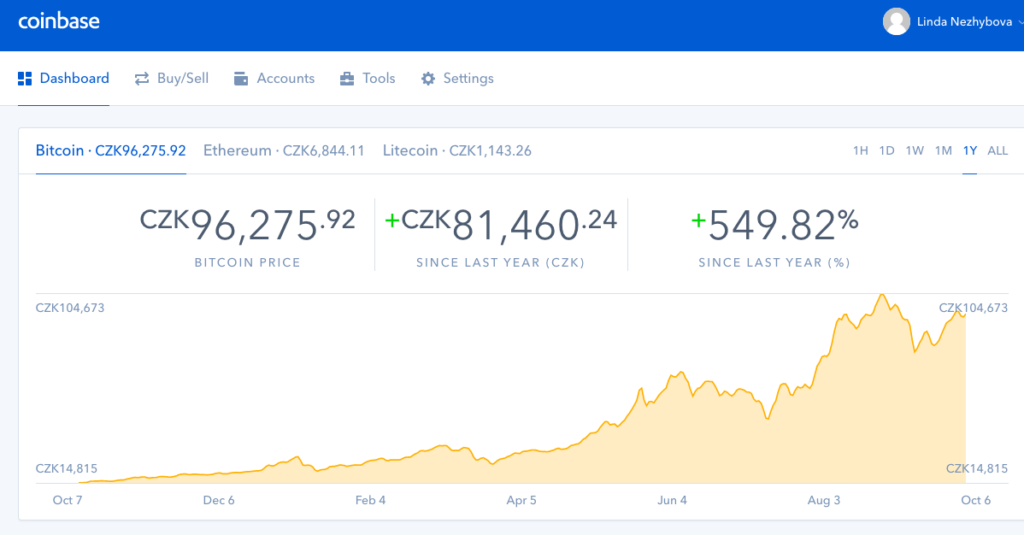1024x535 pixels.
Task: Click the Settings gear icon
Action: 428,78
